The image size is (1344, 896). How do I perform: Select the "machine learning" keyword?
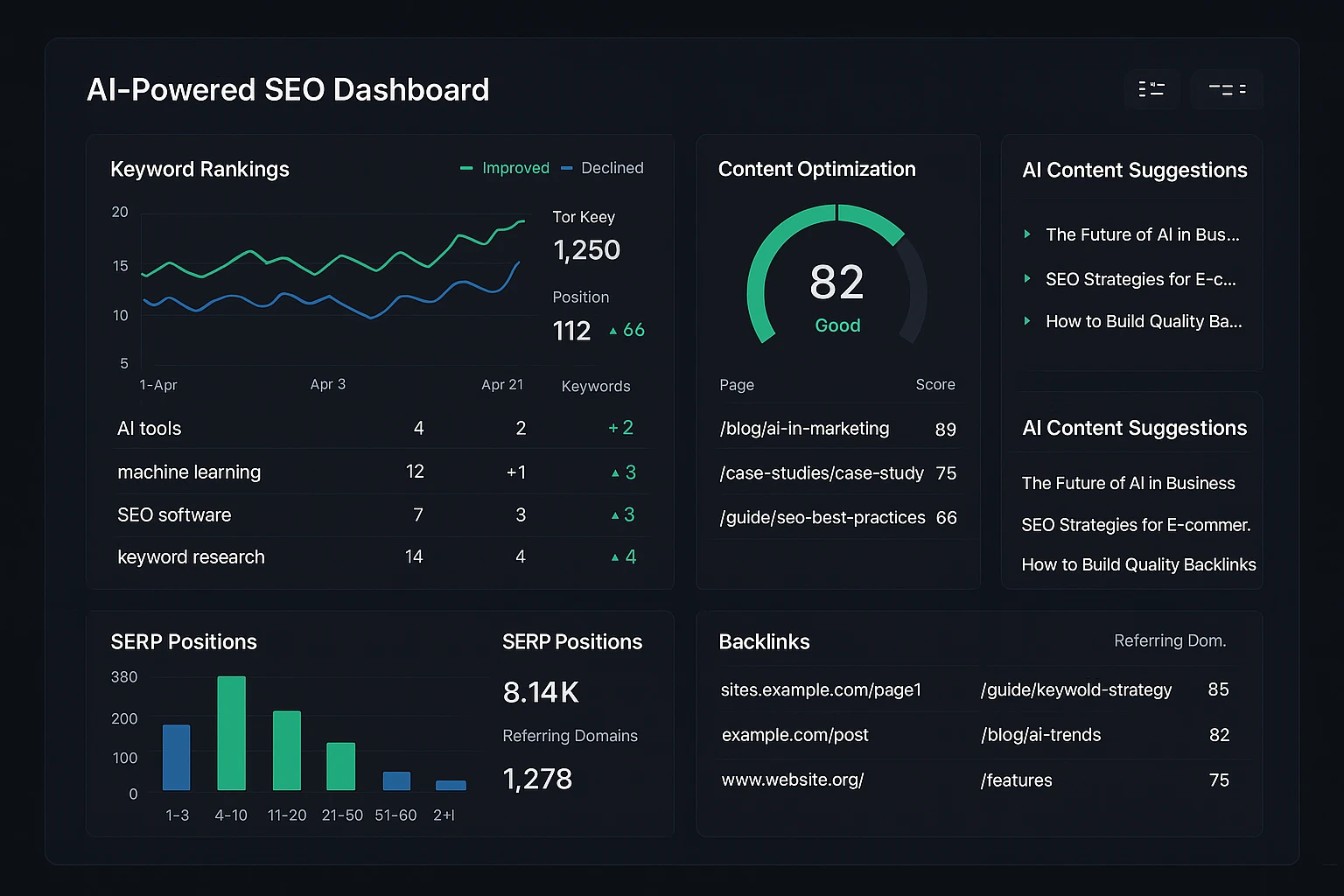[x=189, y=472]
